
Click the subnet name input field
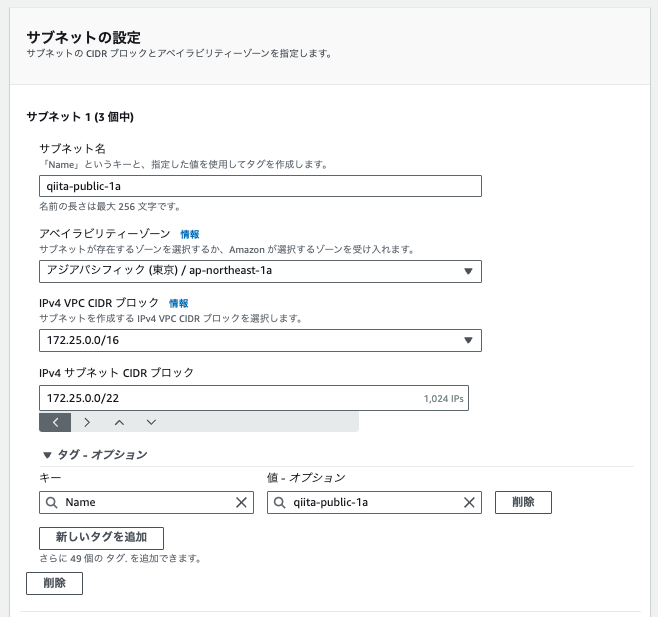260,186
